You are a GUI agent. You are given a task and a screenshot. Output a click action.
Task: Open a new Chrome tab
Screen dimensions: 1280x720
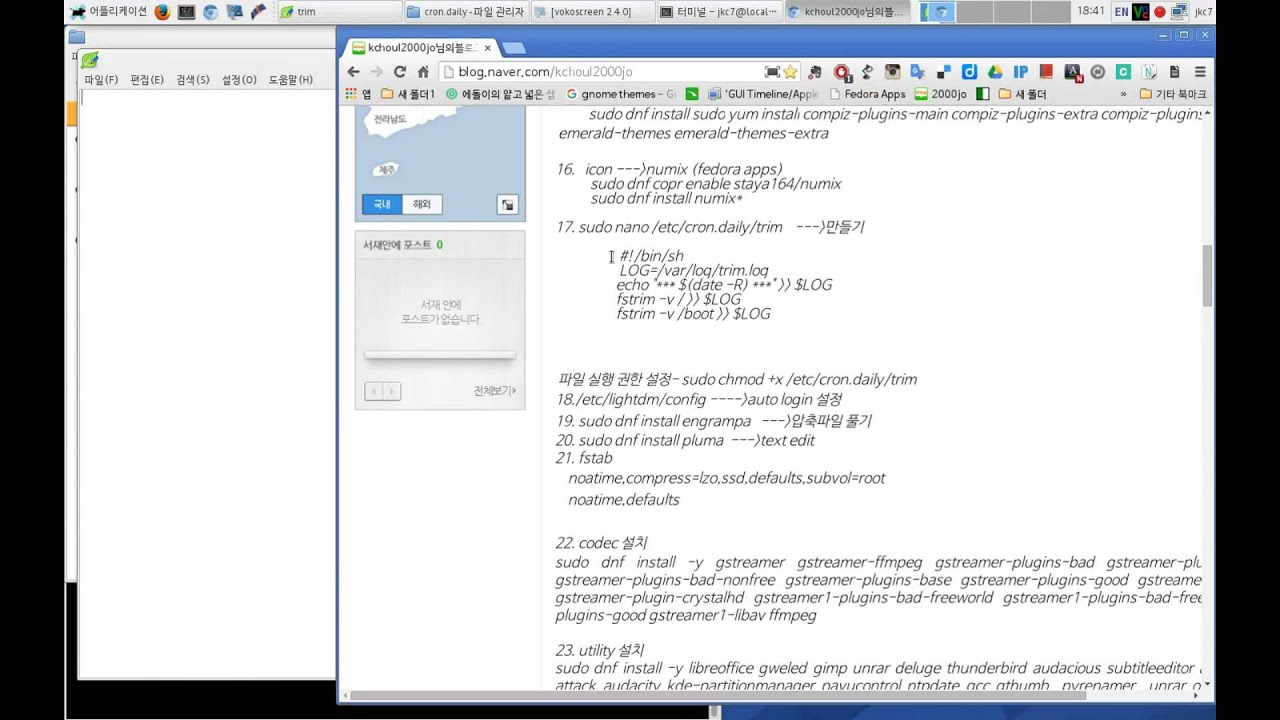(x=513, y=48)
